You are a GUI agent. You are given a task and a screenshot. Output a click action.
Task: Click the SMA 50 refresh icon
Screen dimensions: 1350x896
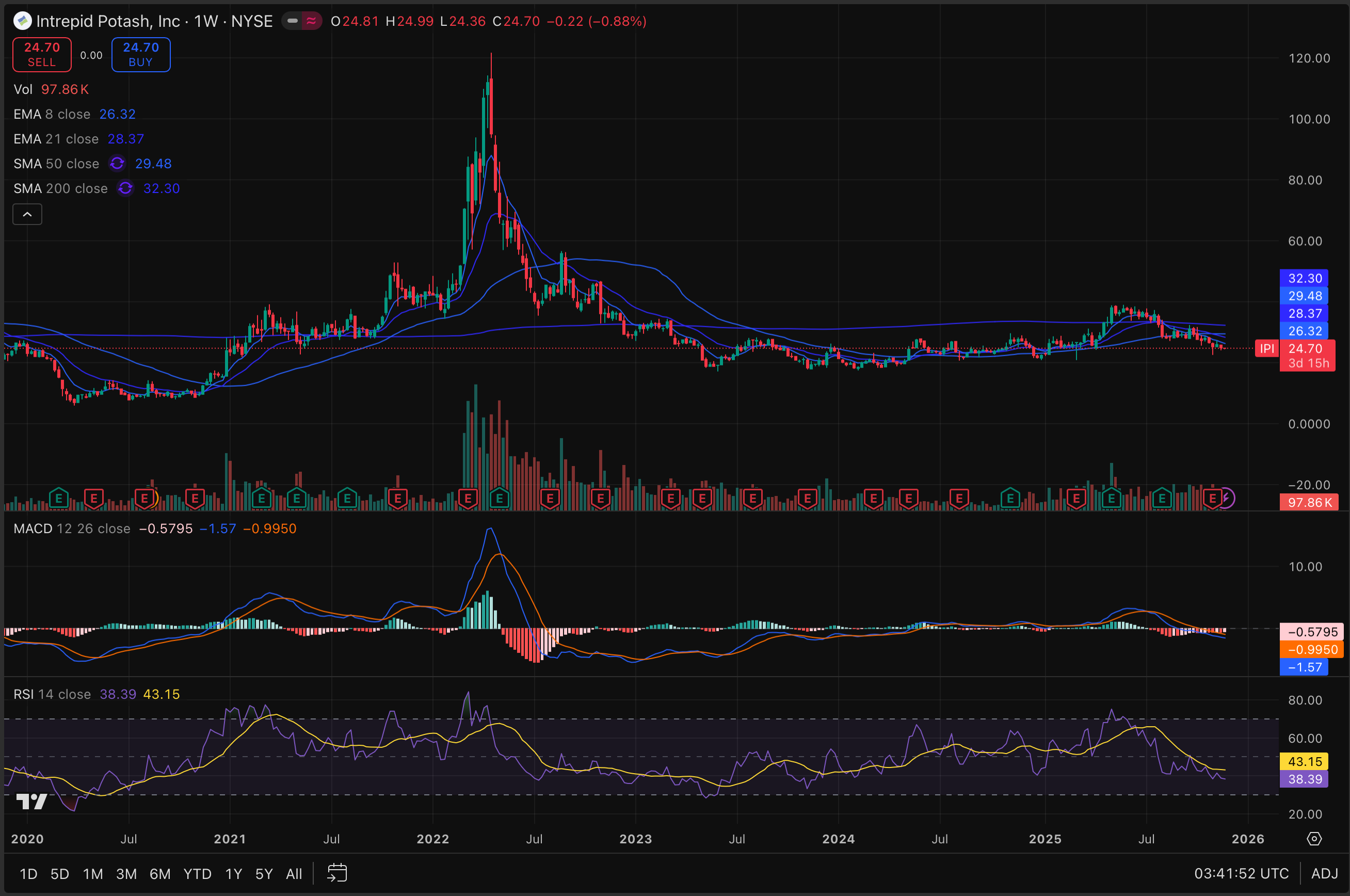tap(117, 164)
